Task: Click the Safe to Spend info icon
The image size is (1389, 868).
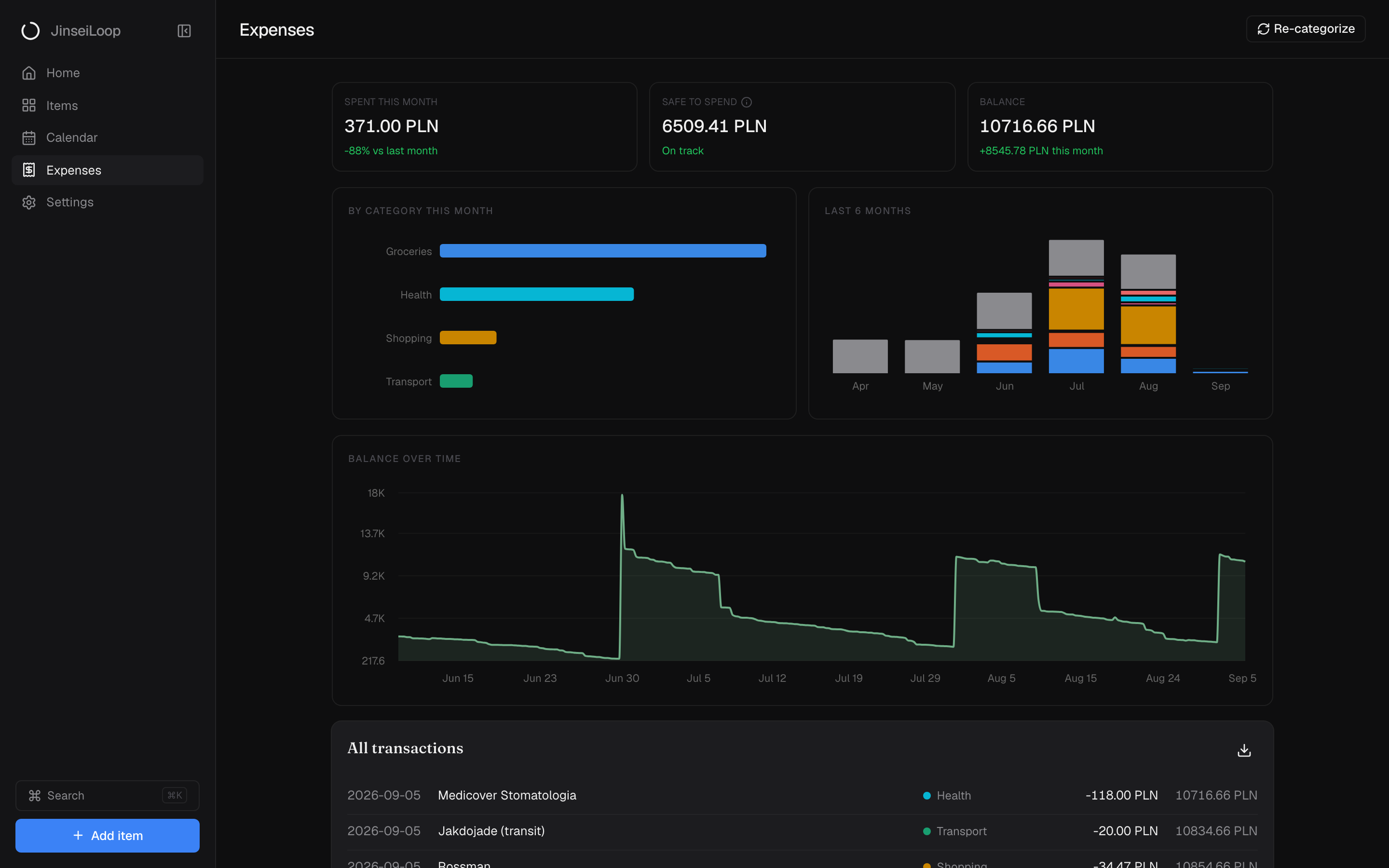Action: click(x=746, y=102)
